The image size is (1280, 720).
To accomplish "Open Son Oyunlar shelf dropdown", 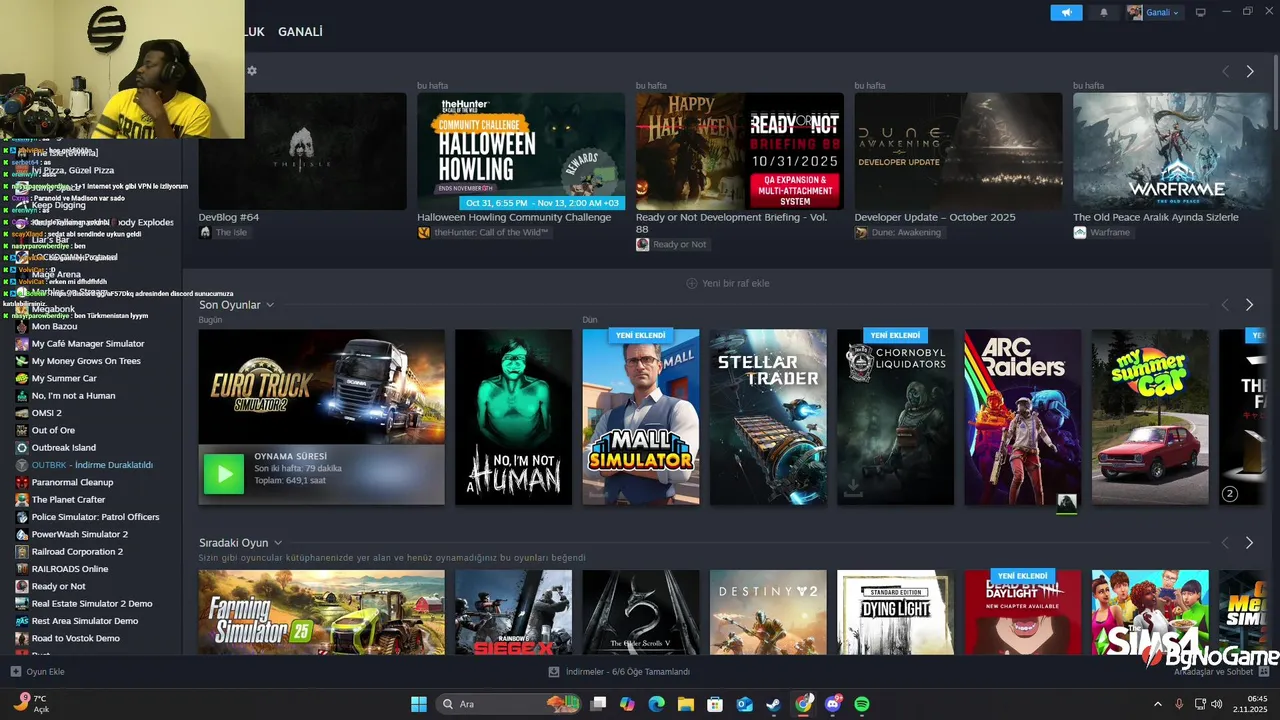I will coord(270,305).
